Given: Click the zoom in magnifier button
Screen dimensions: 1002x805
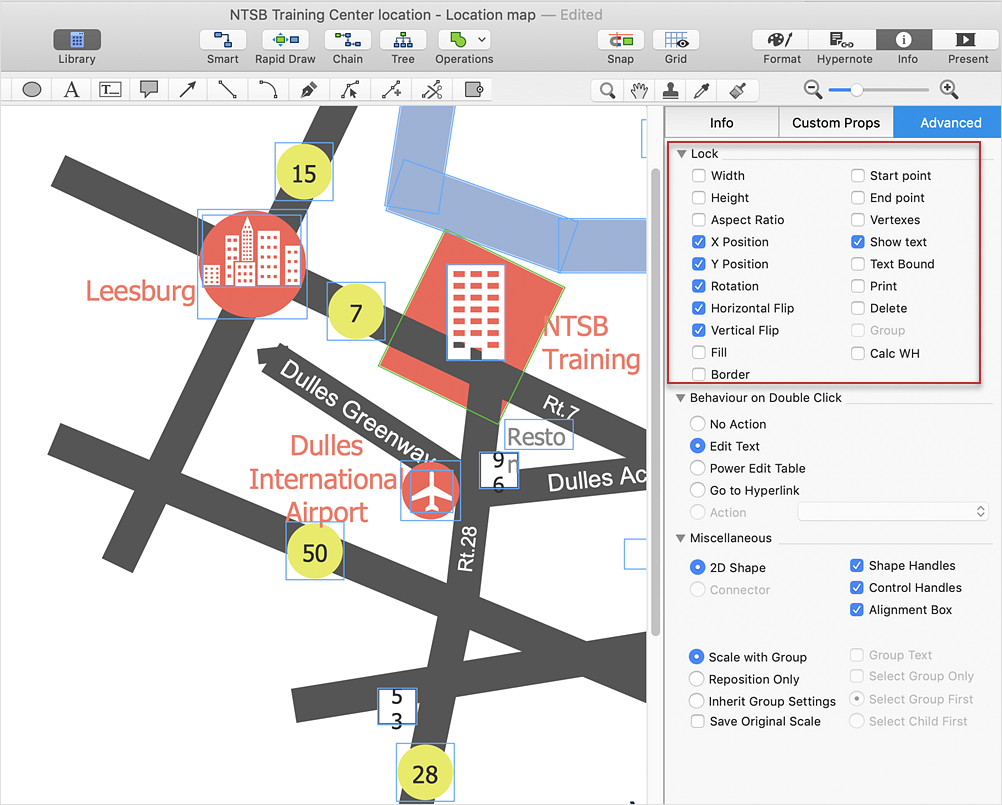Looking at the screenshot, I should 949,90.
